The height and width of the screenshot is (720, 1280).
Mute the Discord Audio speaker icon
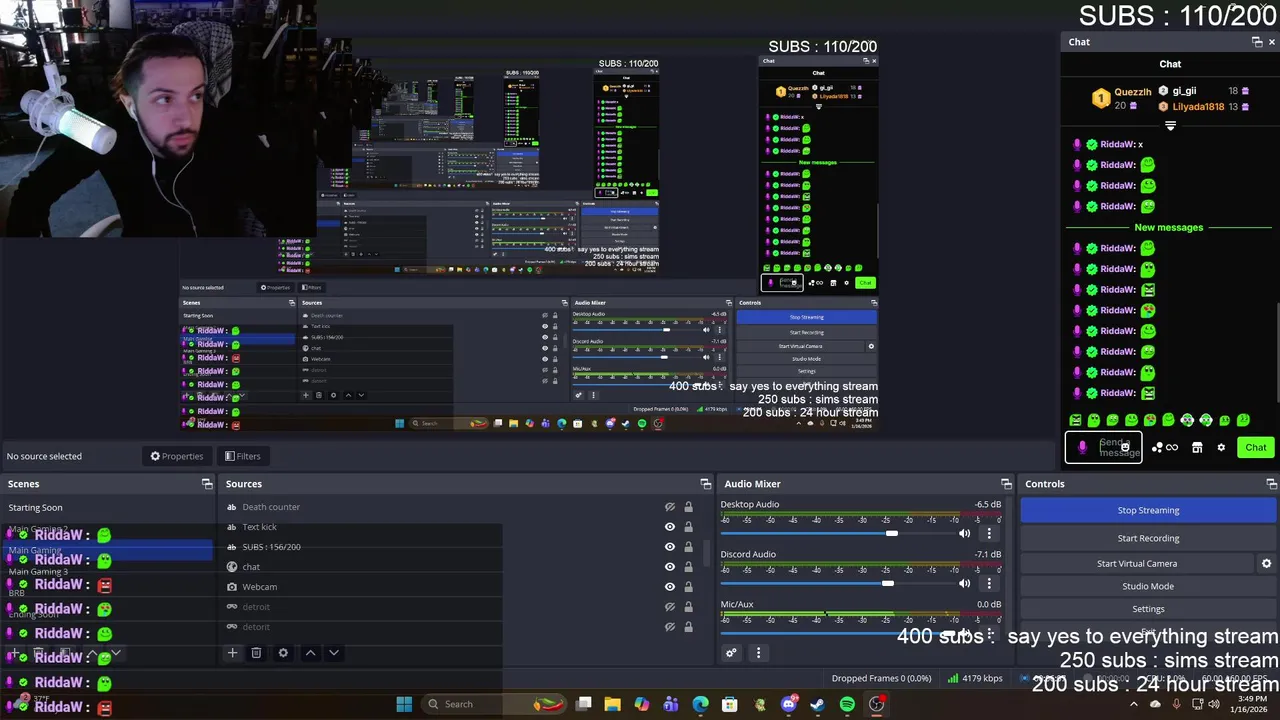coord(964,583)
